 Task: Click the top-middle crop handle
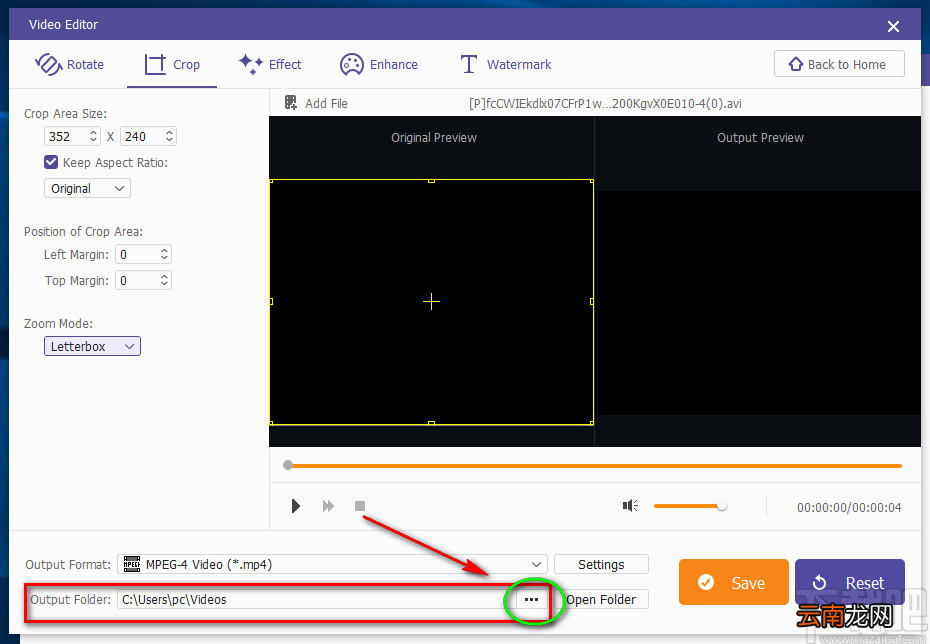(431, 180)
